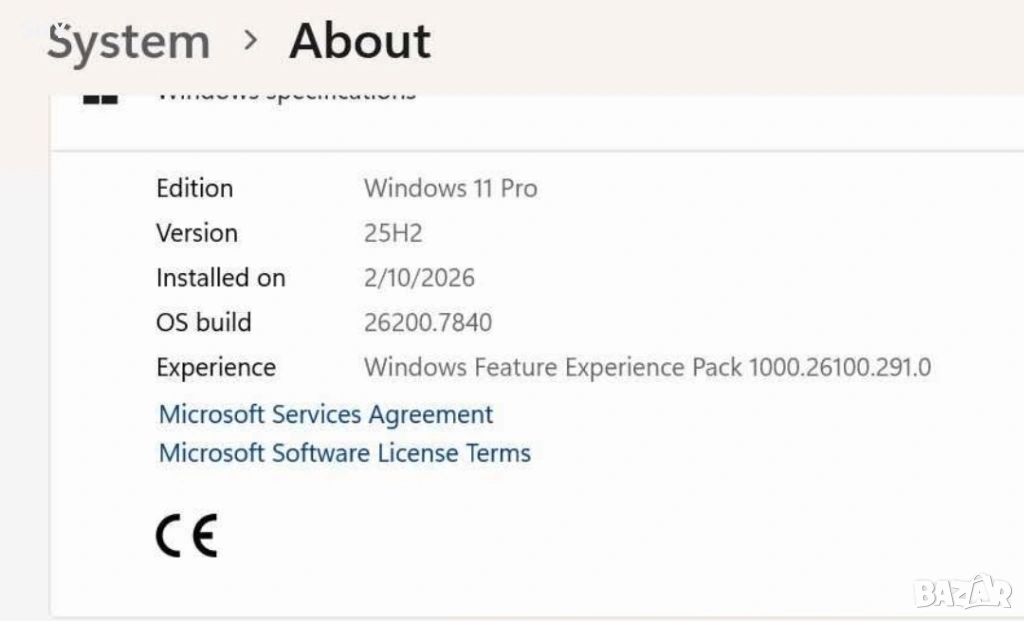Expand the Windows specifications section header
Viewport: 1024px width, 621px height.
[286, 94]
